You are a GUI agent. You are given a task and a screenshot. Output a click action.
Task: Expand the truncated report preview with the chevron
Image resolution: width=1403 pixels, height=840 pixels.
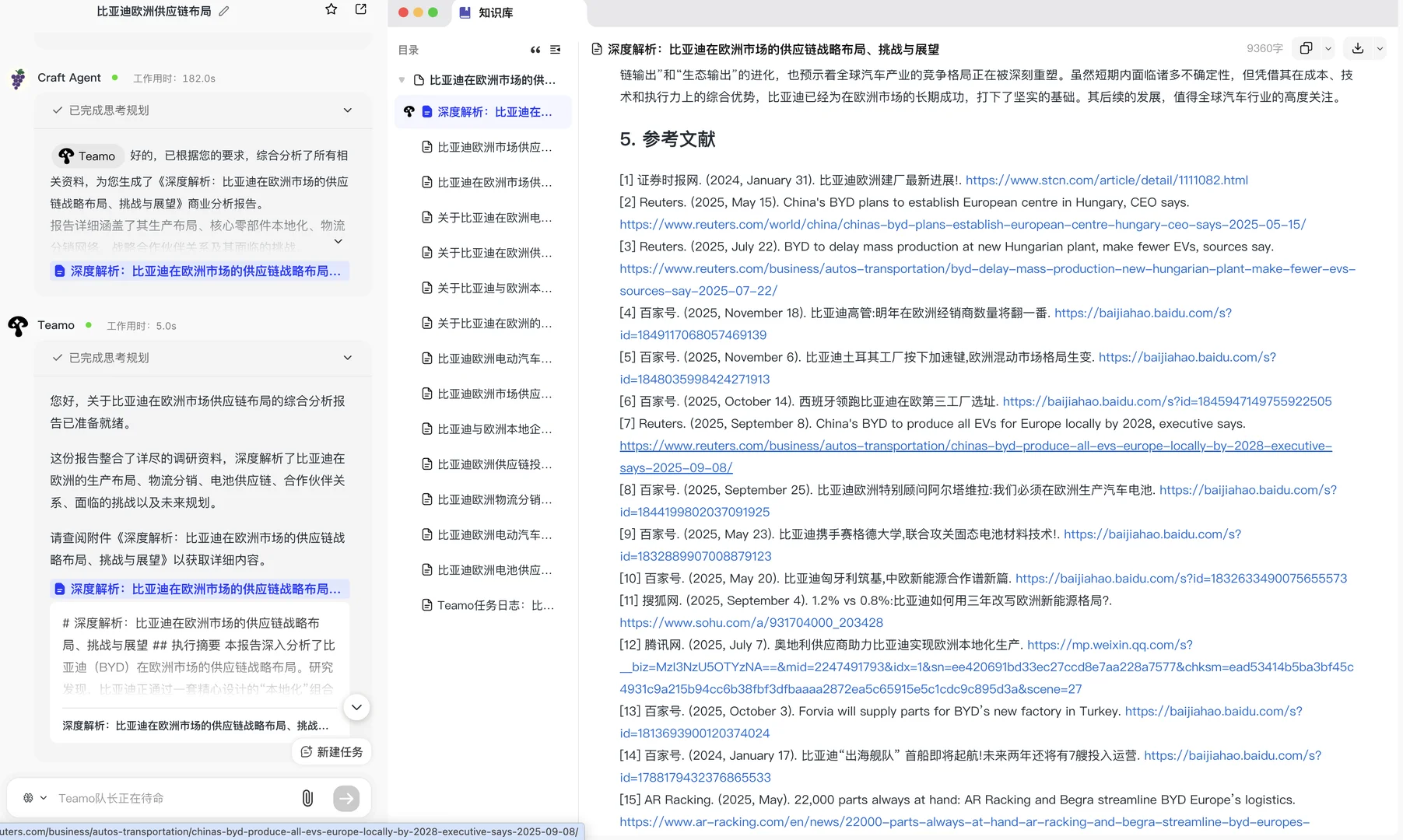[x=356, y=708]
